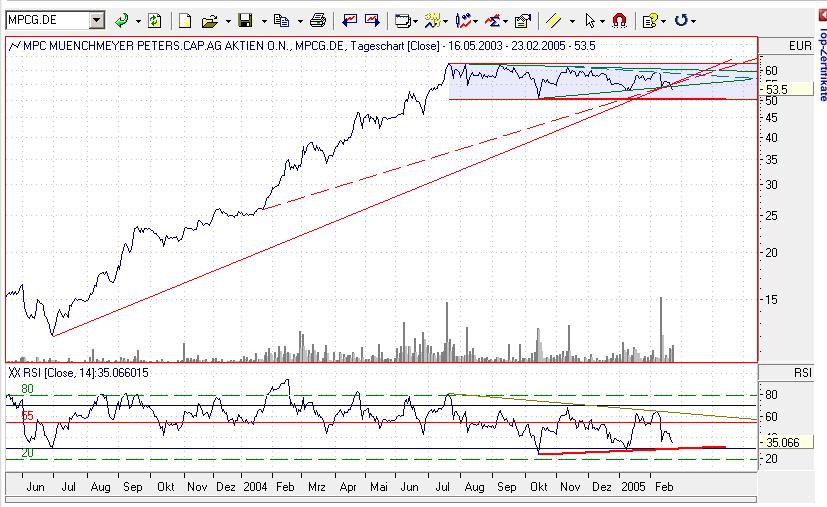This screenshot has width=827, height=507.
Task: Open chart properties icon
Action: (522, 21)
